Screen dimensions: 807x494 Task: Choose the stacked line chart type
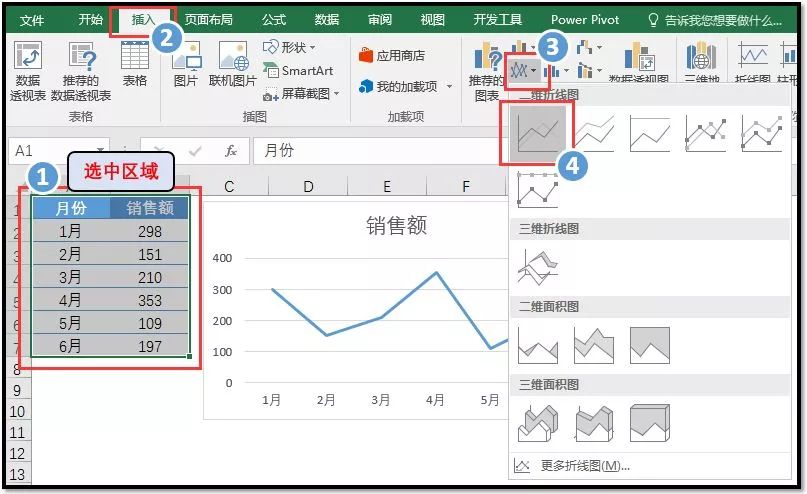(x=594, y=133)
